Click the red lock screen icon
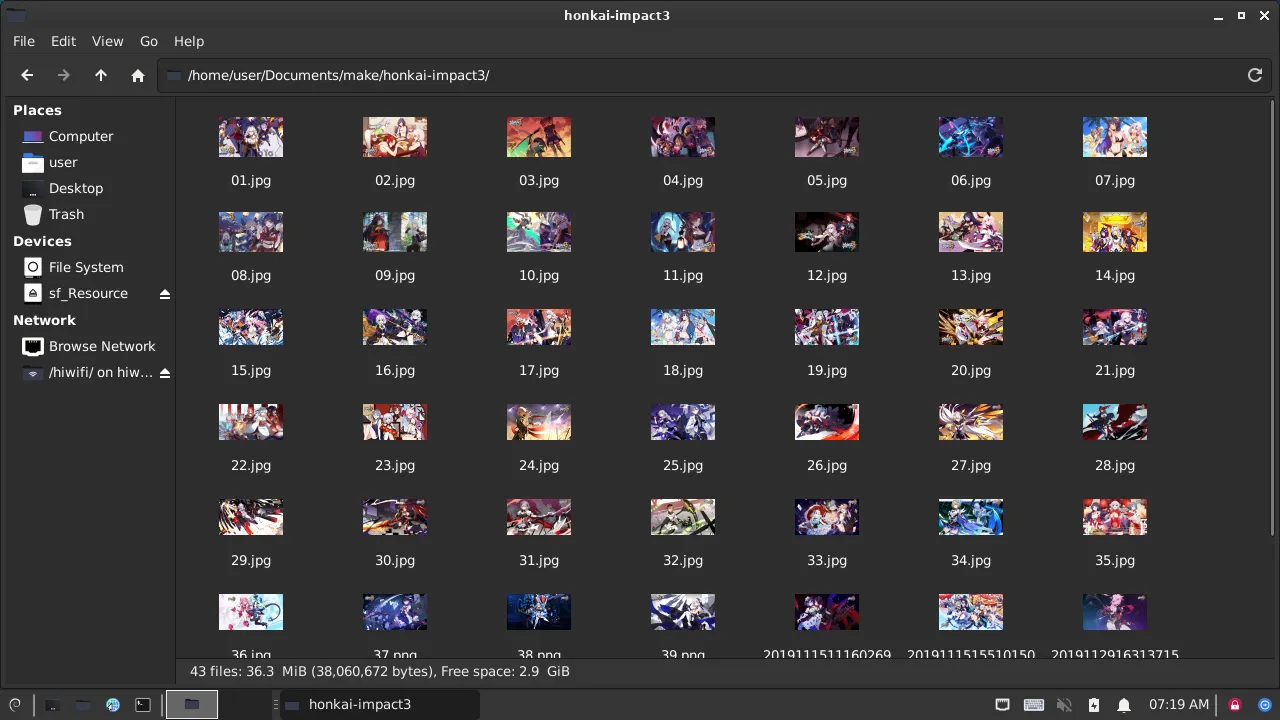This screenshot has width=1280, height=720. click(1235, 704)
